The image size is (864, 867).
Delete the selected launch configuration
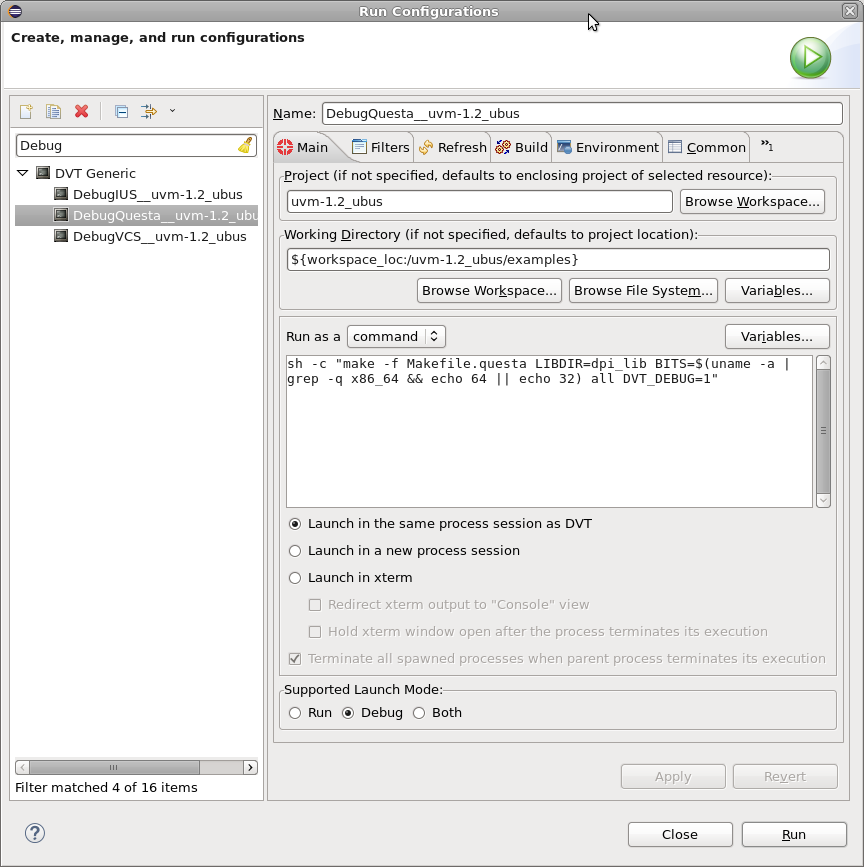82,111
